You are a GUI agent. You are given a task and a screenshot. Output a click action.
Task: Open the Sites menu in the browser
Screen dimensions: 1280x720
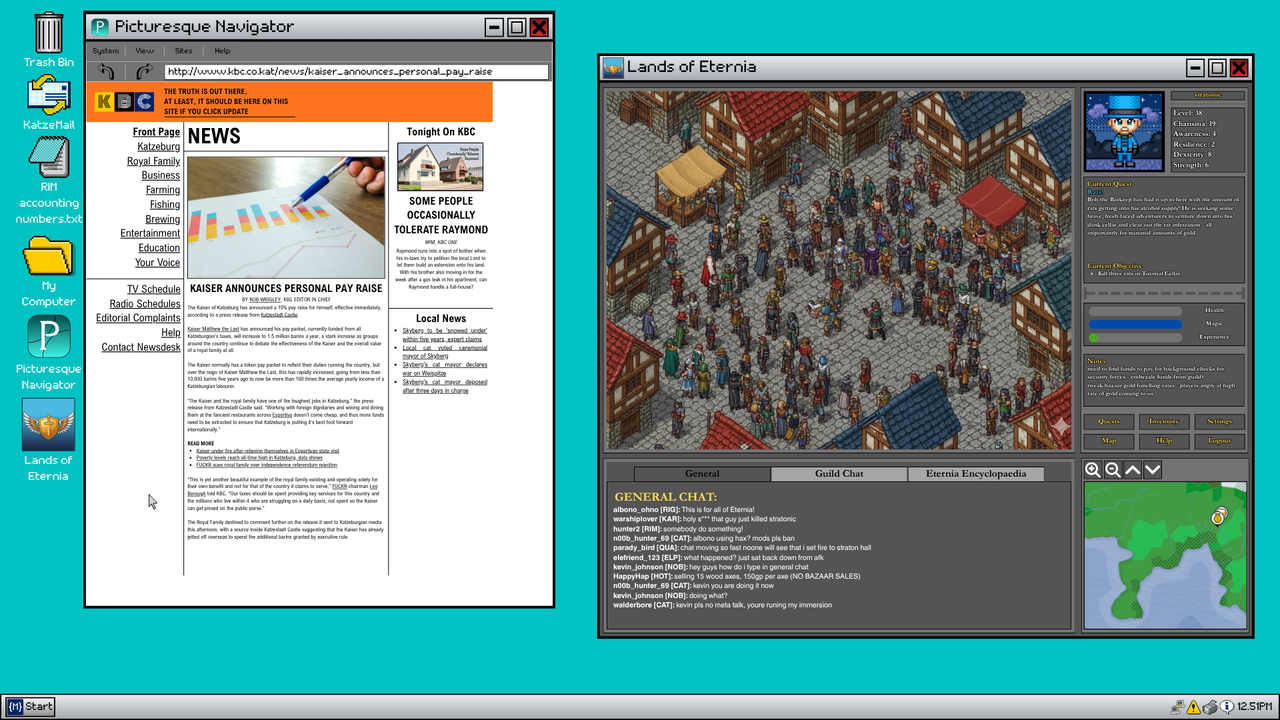(x=184, y=51)
